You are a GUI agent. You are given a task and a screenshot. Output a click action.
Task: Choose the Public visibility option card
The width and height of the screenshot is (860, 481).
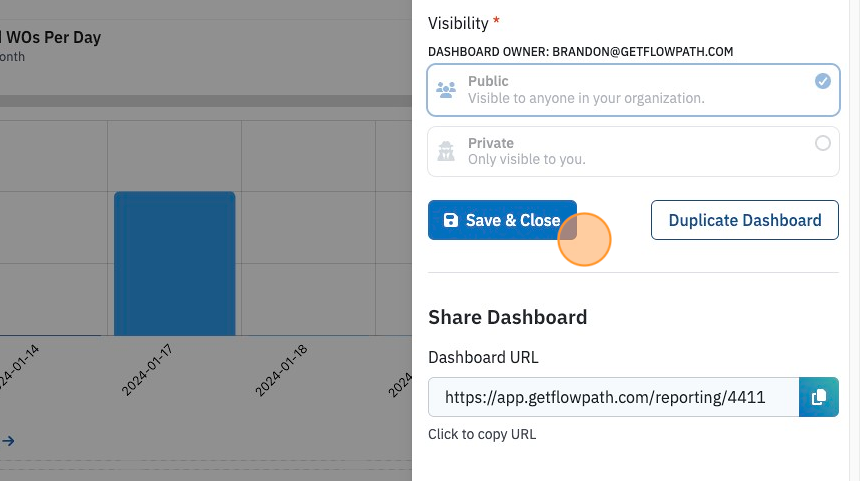point(633,90)
